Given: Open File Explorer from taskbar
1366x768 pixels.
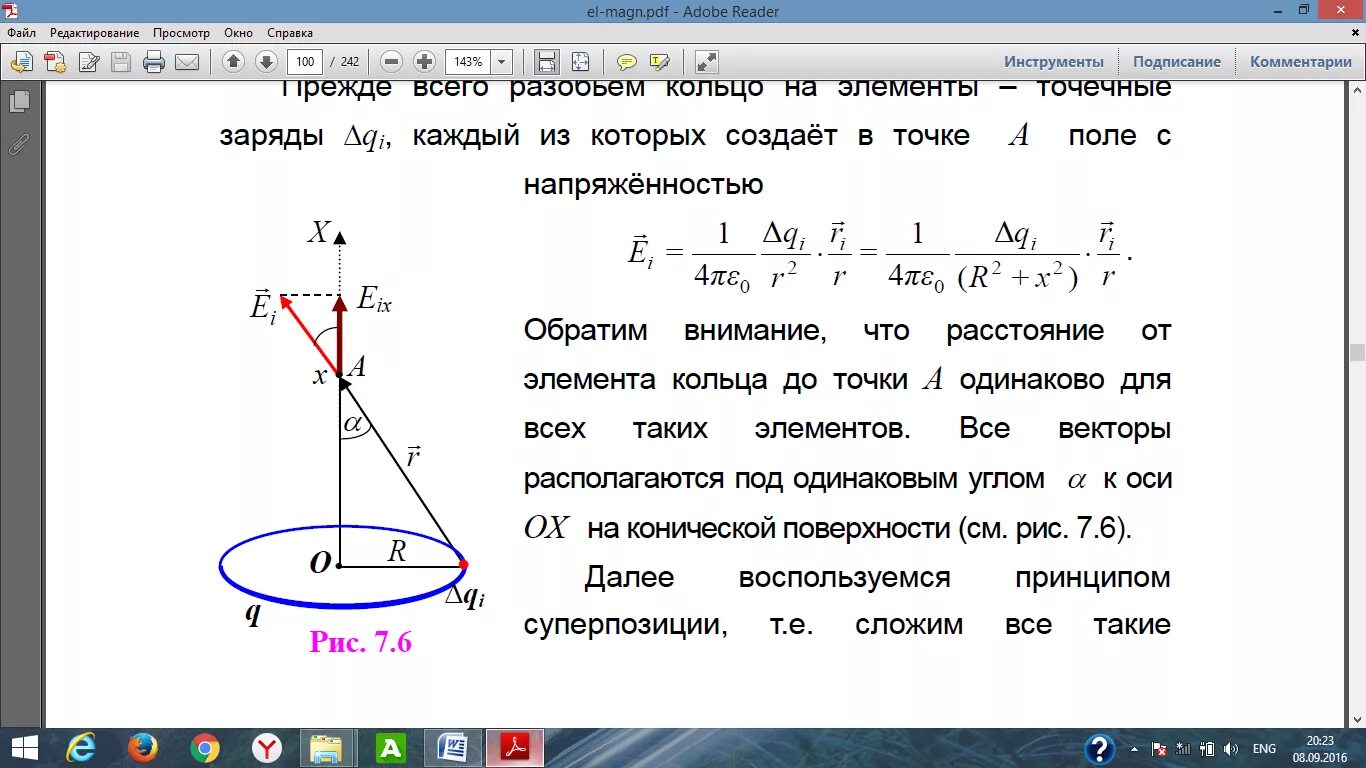Looking at the screenshot, I should click(x=327, y=748).
